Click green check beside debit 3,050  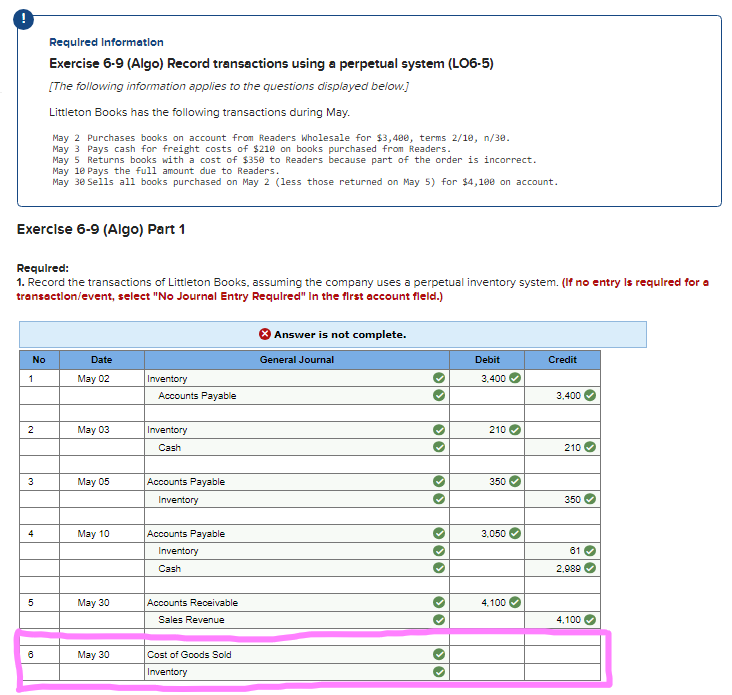pos(515,533)
